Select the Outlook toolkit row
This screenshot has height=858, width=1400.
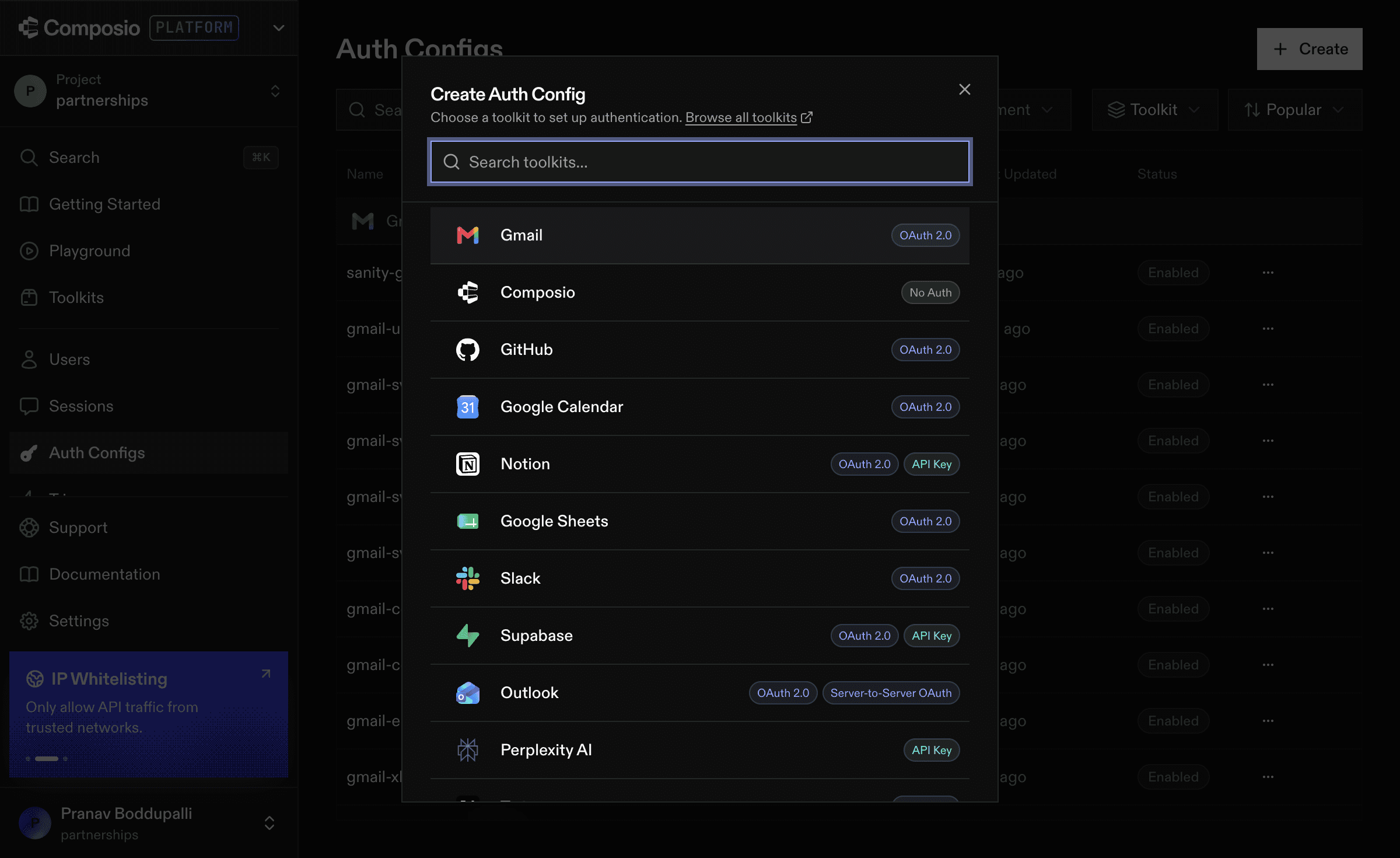(x=699, y=693)
